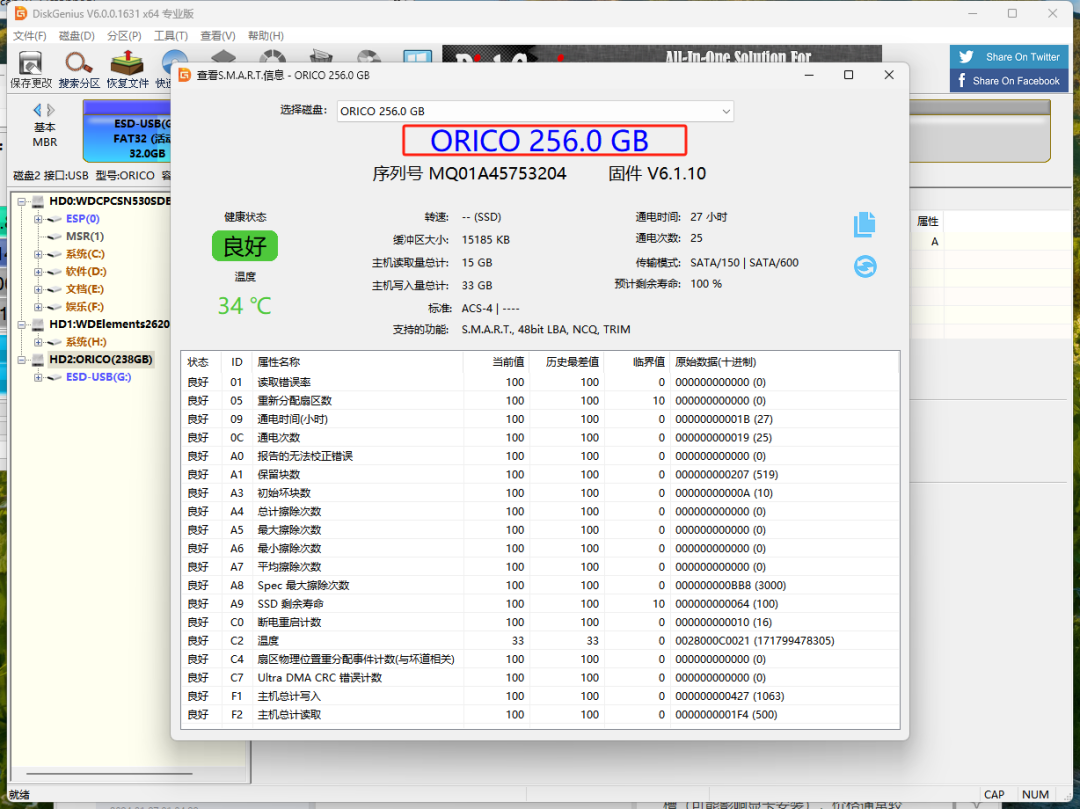Click the ESD-USB FAT32 partition bar
1080x809 pixels.
point(127,131)
